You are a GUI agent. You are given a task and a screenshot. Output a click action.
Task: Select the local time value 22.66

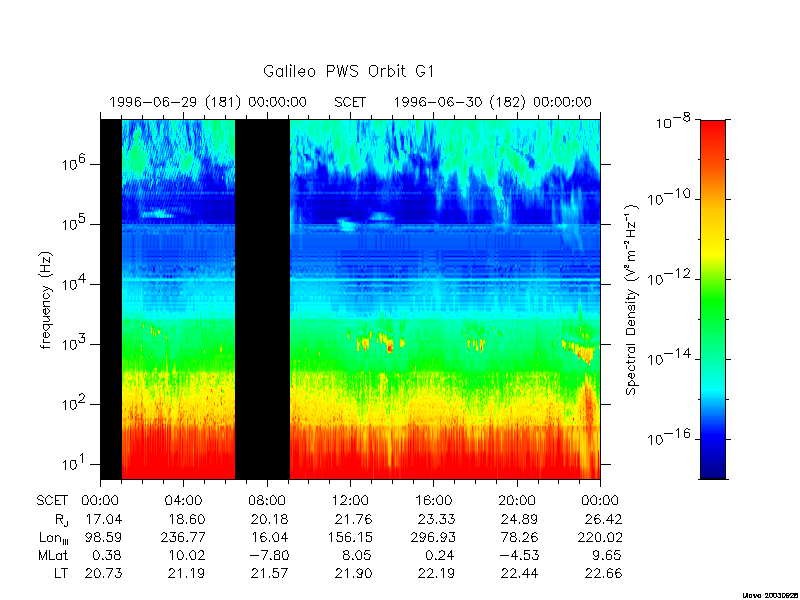pos(603,573)
